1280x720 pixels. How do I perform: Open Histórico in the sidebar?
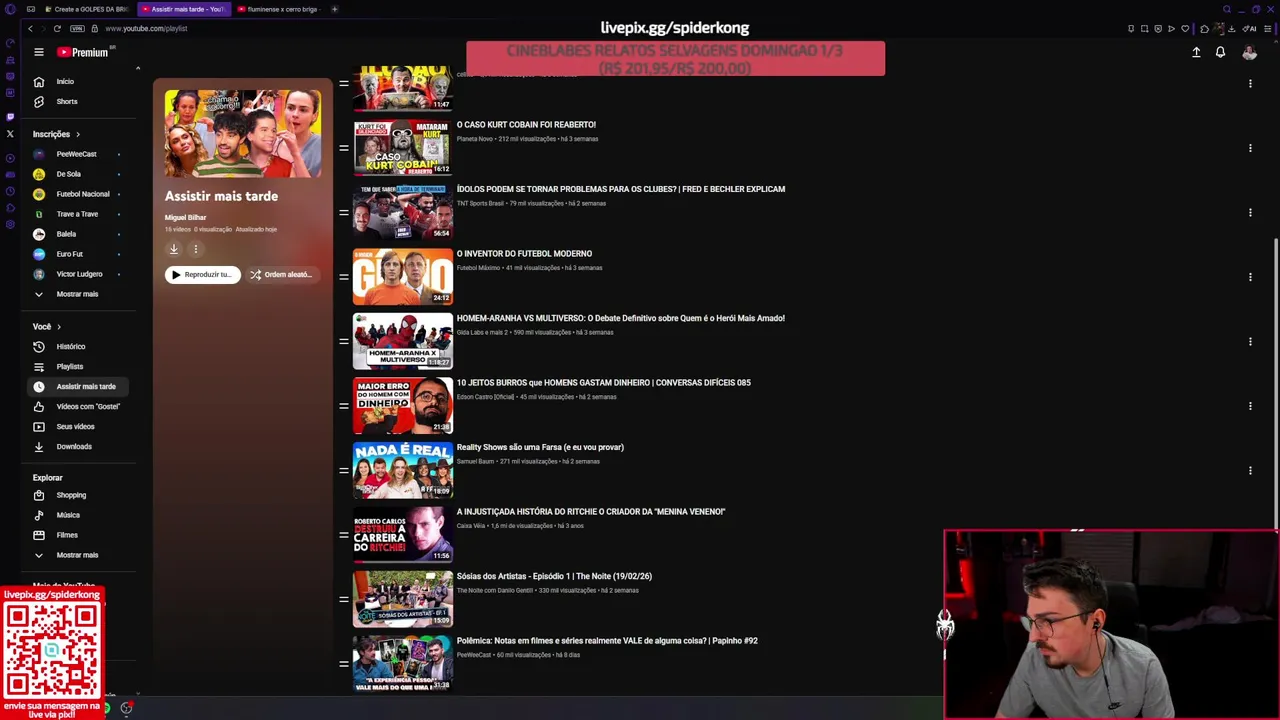pyautogui.click(x=70, y=346)
